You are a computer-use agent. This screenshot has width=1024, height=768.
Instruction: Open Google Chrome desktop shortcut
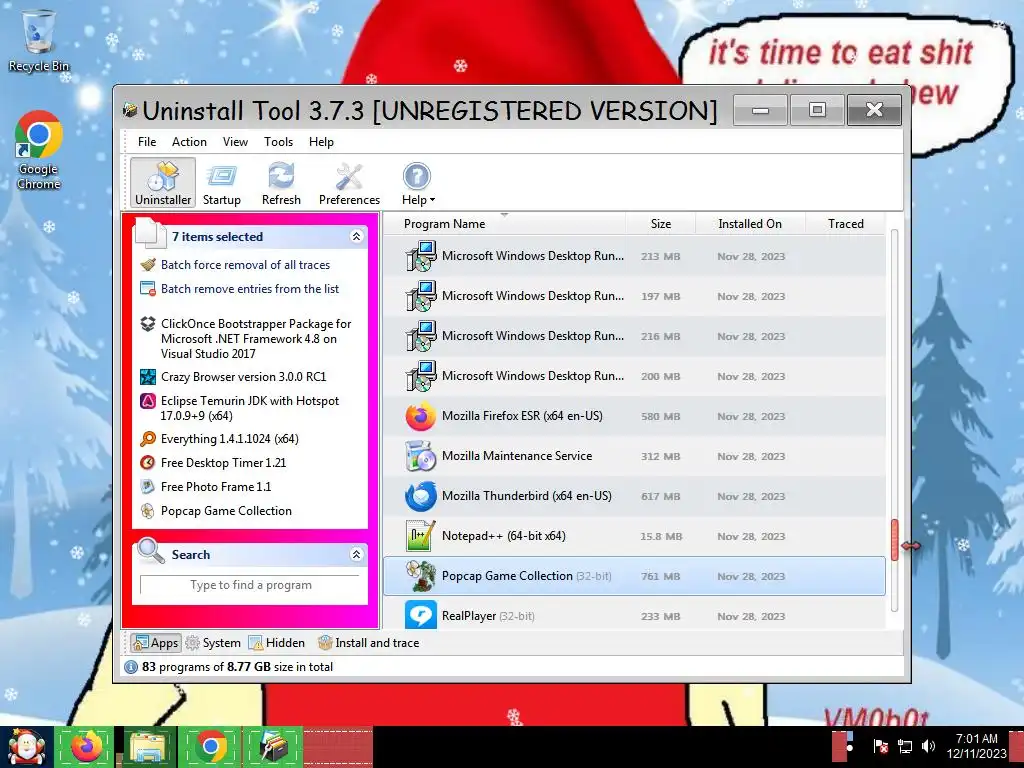(39, 150)
